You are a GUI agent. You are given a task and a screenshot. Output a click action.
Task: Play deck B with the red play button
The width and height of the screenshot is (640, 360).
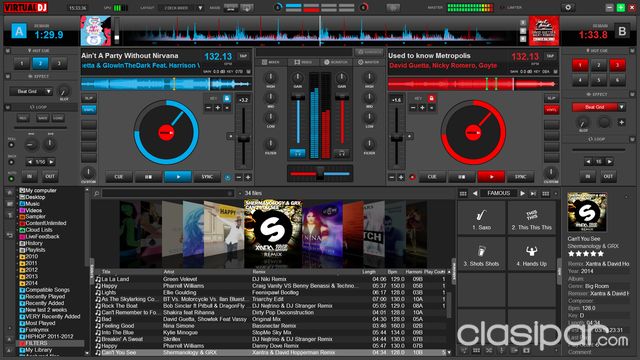coord(491,177)
